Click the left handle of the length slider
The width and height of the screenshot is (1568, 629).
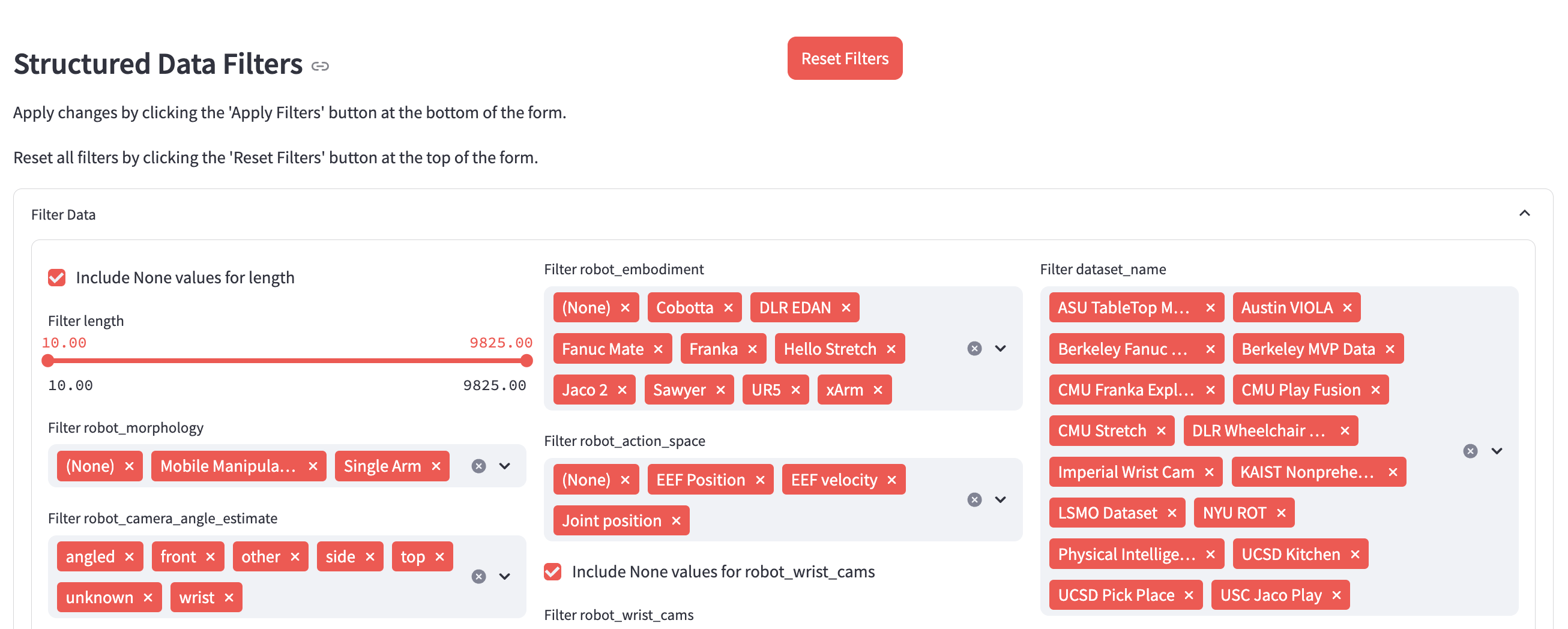point(48,361)
